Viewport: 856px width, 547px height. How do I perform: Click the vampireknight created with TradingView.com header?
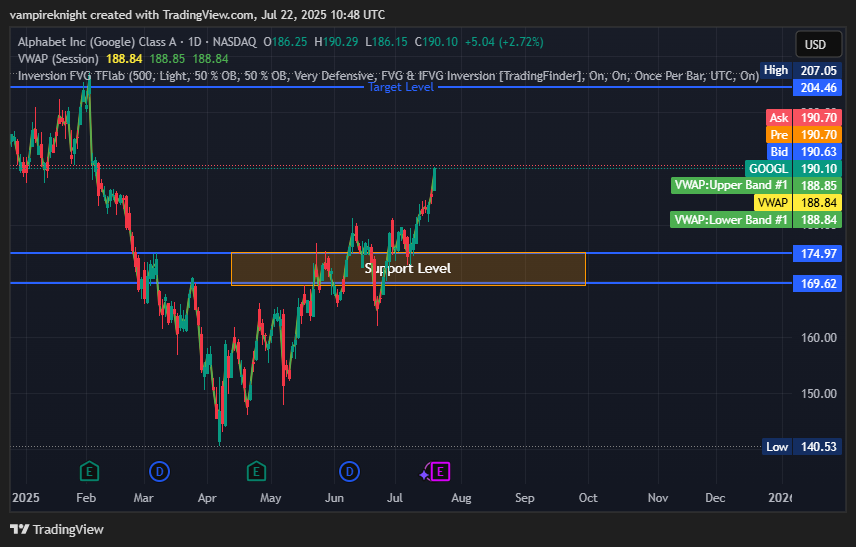(x=197, y=15)
